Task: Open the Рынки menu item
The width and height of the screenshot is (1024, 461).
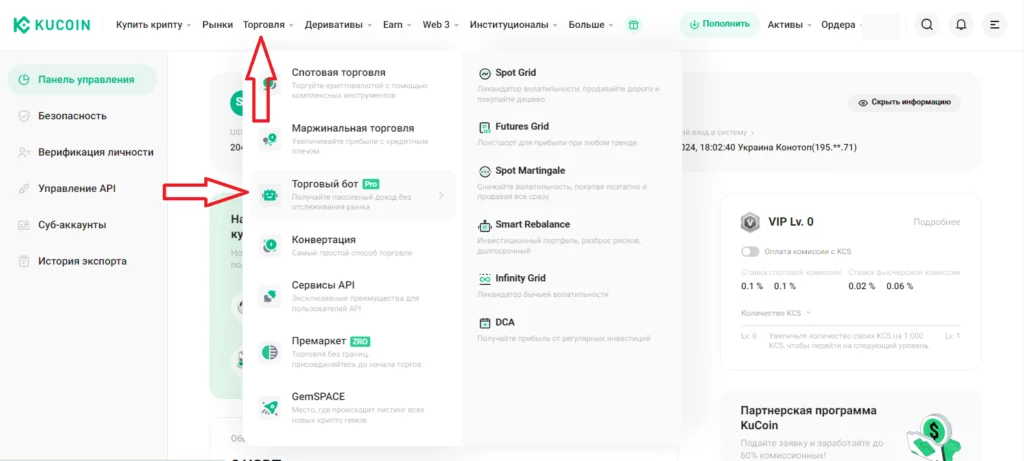Action: click(x=217, y=24)
